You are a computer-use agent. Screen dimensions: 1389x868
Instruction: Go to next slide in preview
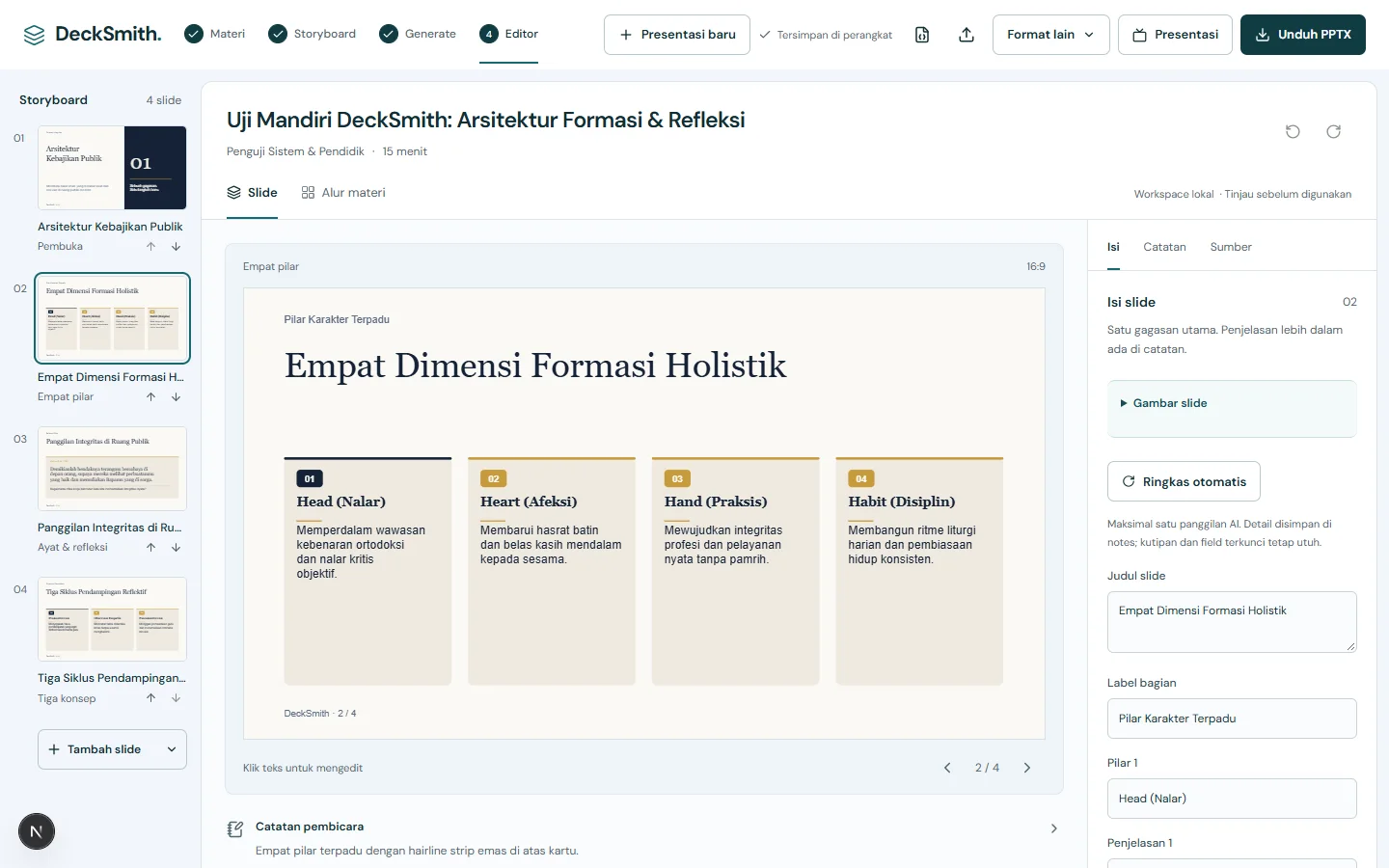1027,768
